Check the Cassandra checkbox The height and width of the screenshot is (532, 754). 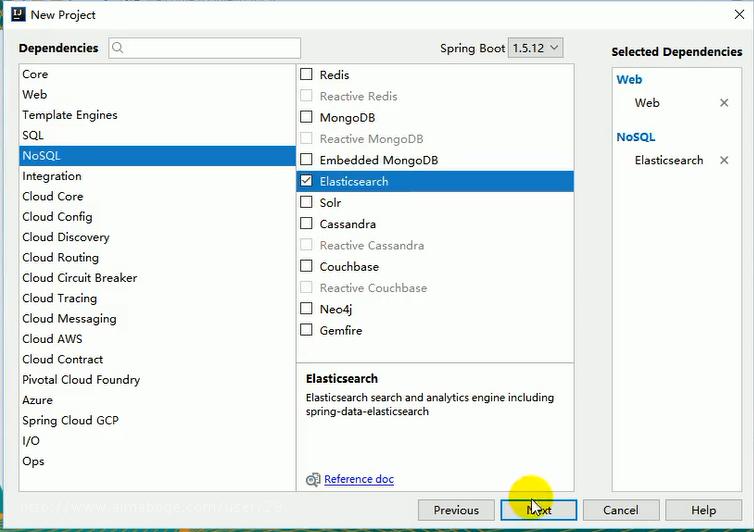point(306,223)
